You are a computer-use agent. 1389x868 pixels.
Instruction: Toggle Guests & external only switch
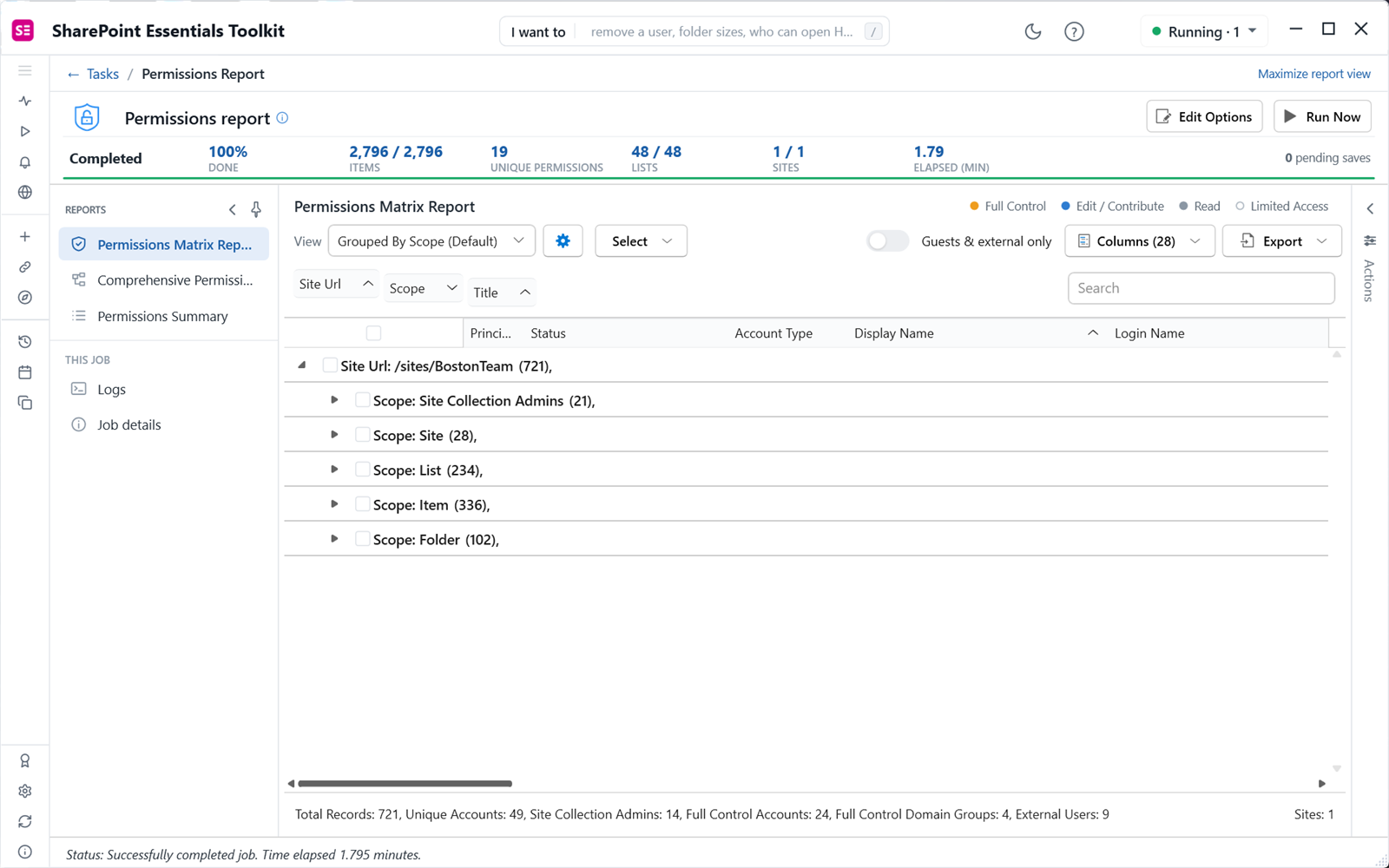[x=887, y=241]
